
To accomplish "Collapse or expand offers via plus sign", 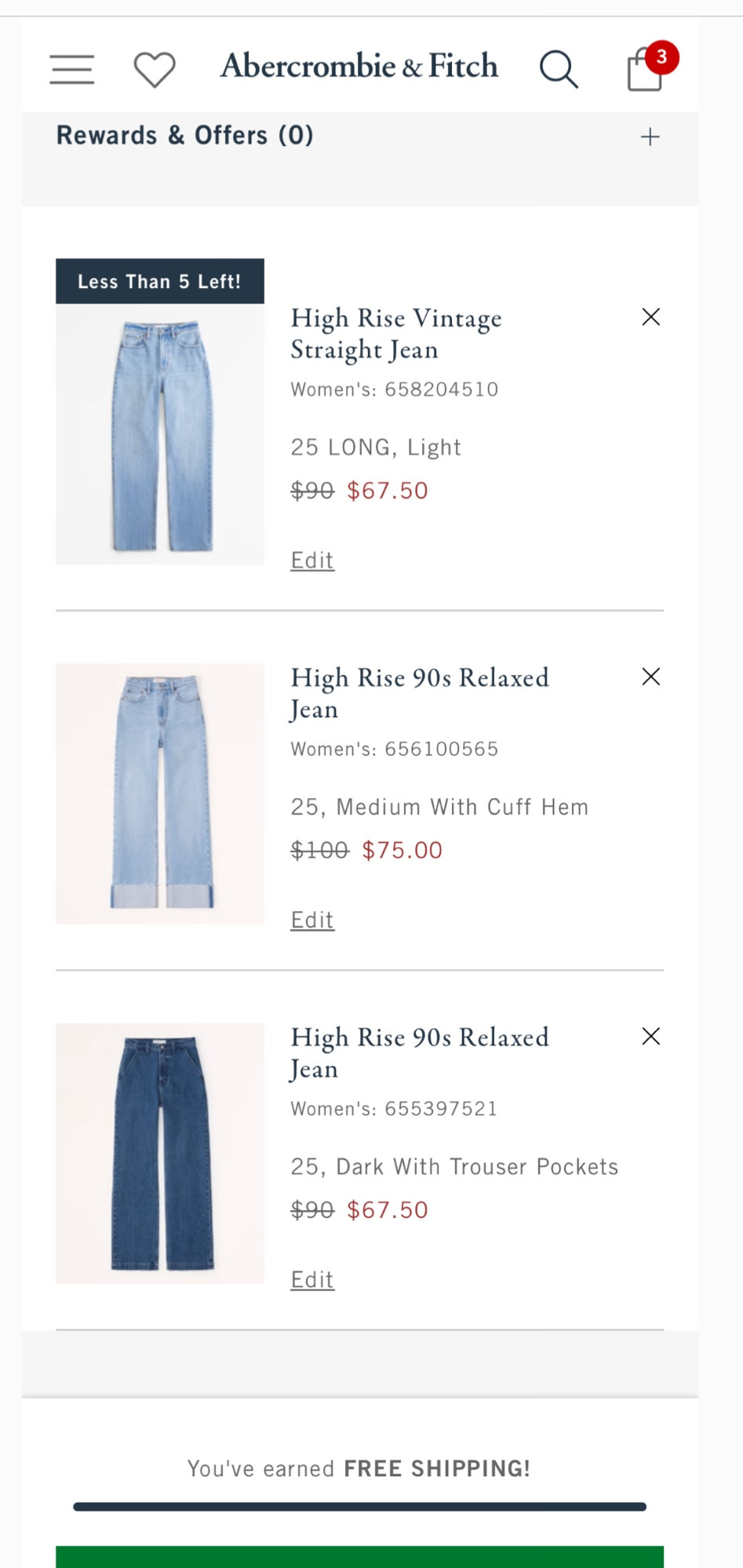I will (650, 136).
